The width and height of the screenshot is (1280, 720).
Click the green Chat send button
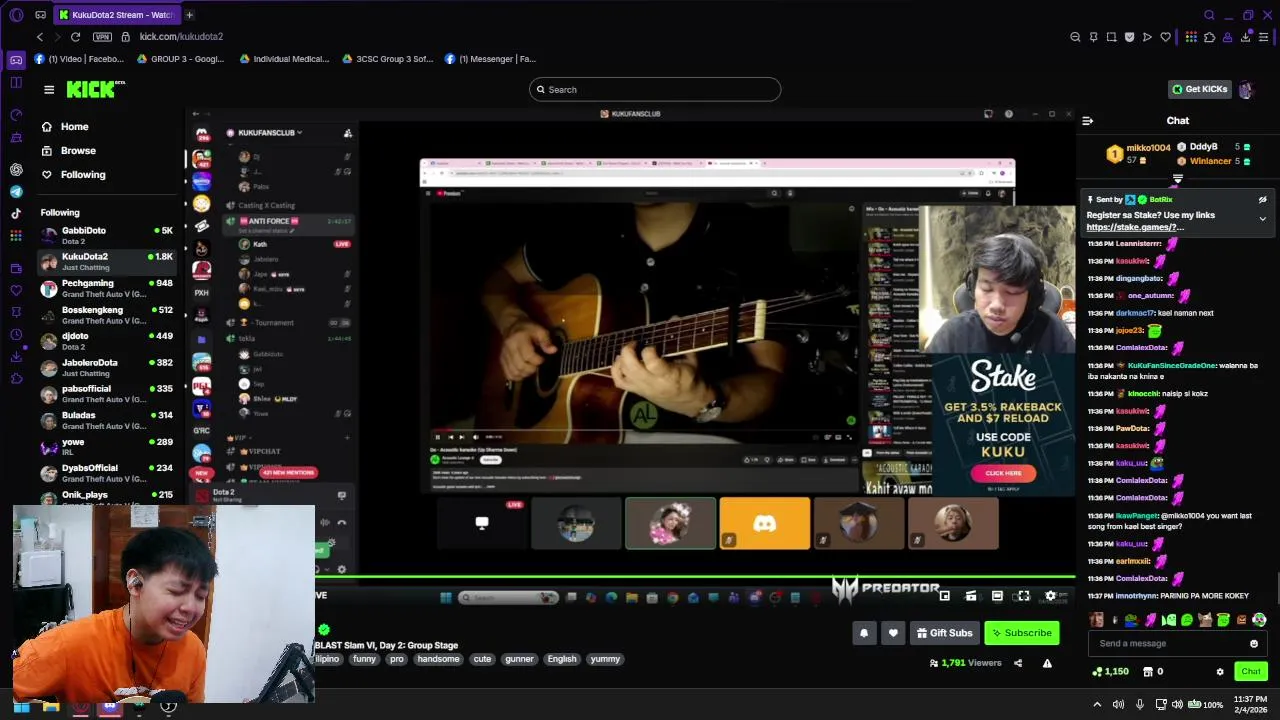(1251, 672)
